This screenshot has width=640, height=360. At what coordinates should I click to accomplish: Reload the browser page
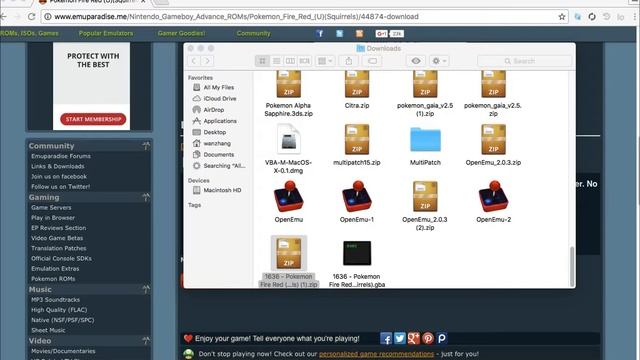coord(32,17)
